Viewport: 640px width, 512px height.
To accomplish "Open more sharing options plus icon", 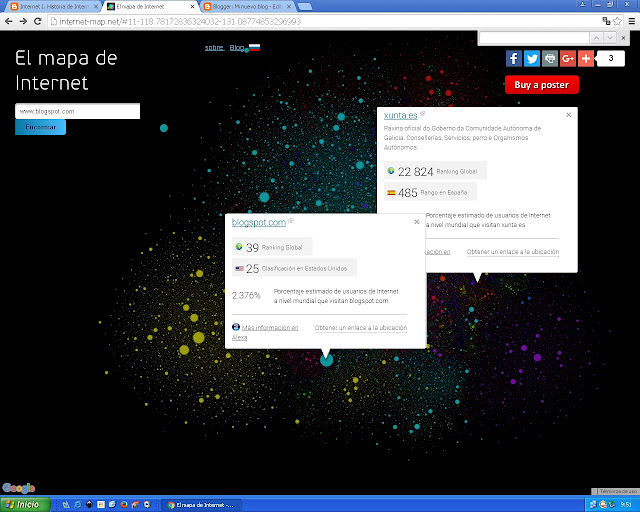I will click(x=585, y=58).
